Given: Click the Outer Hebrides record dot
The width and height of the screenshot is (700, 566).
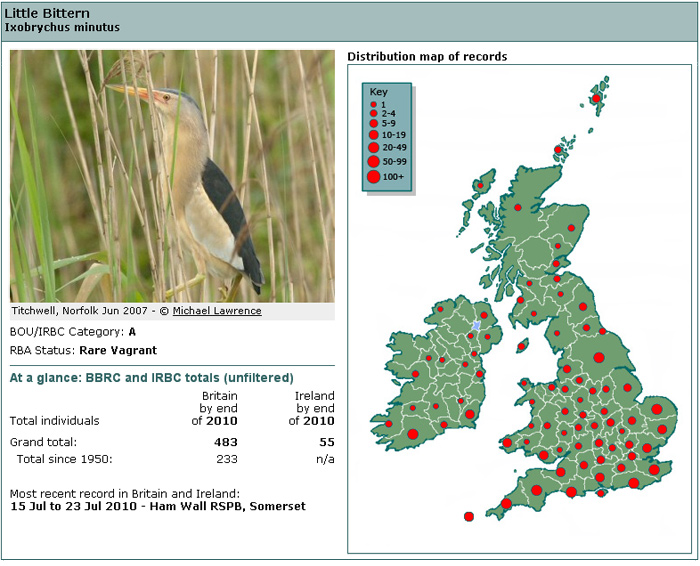Looking at the screenshot, I should (481, 185).
